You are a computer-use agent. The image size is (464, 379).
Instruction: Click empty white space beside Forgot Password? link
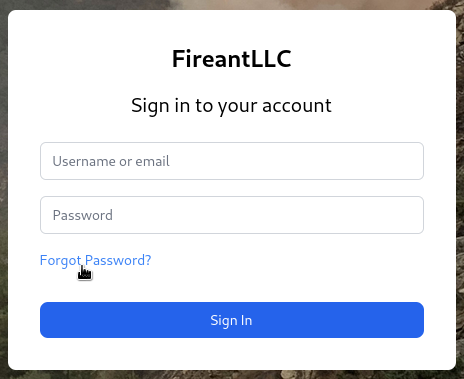[283, 260]
